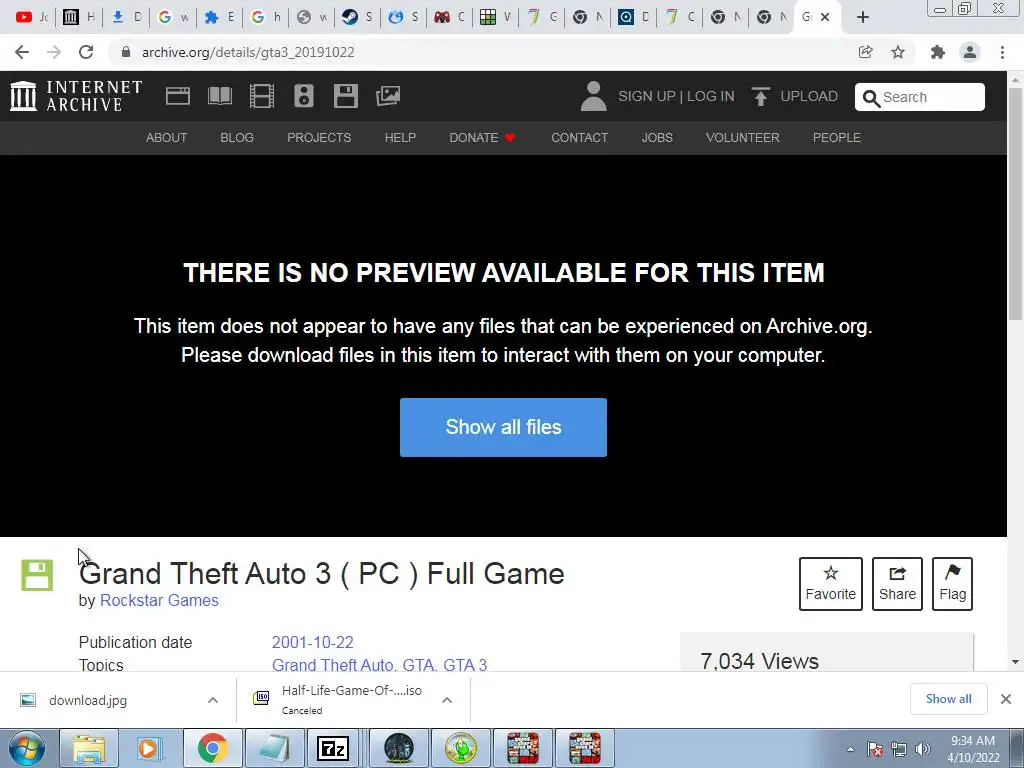
Task: Open the Images media icon
Action: click(x=388, y=96)
